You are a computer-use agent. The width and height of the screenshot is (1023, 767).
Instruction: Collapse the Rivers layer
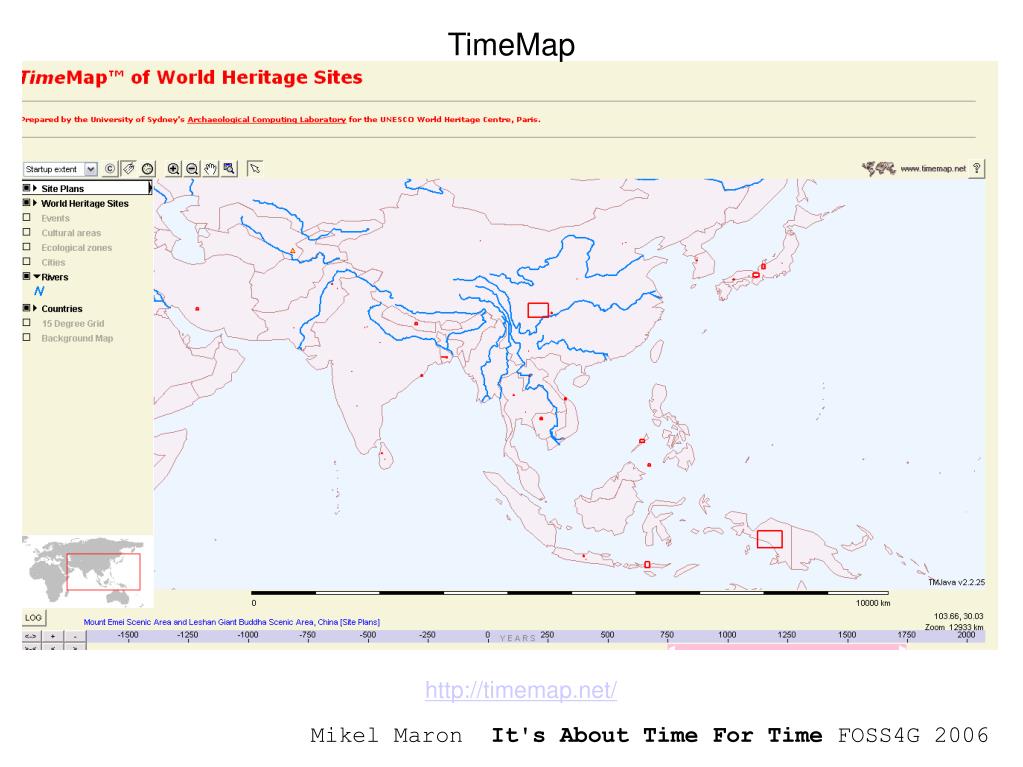[37, 277]
